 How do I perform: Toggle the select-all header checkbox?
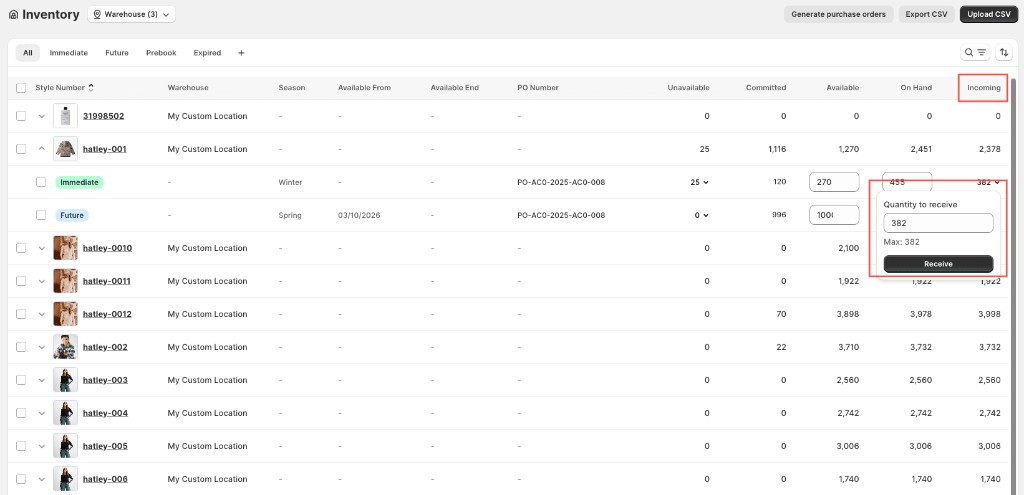coord(21,88)
